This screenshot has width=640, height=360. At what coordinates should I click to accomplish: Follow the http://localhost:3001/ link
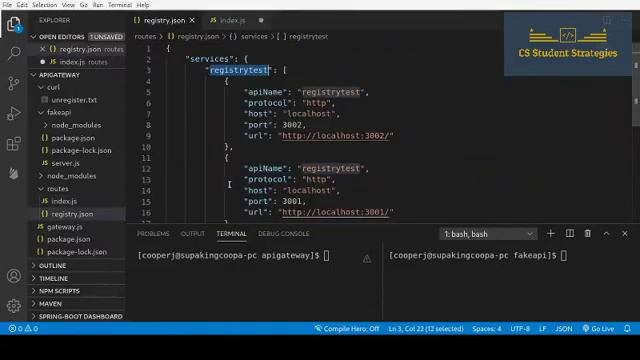click(x=336, y=212)
